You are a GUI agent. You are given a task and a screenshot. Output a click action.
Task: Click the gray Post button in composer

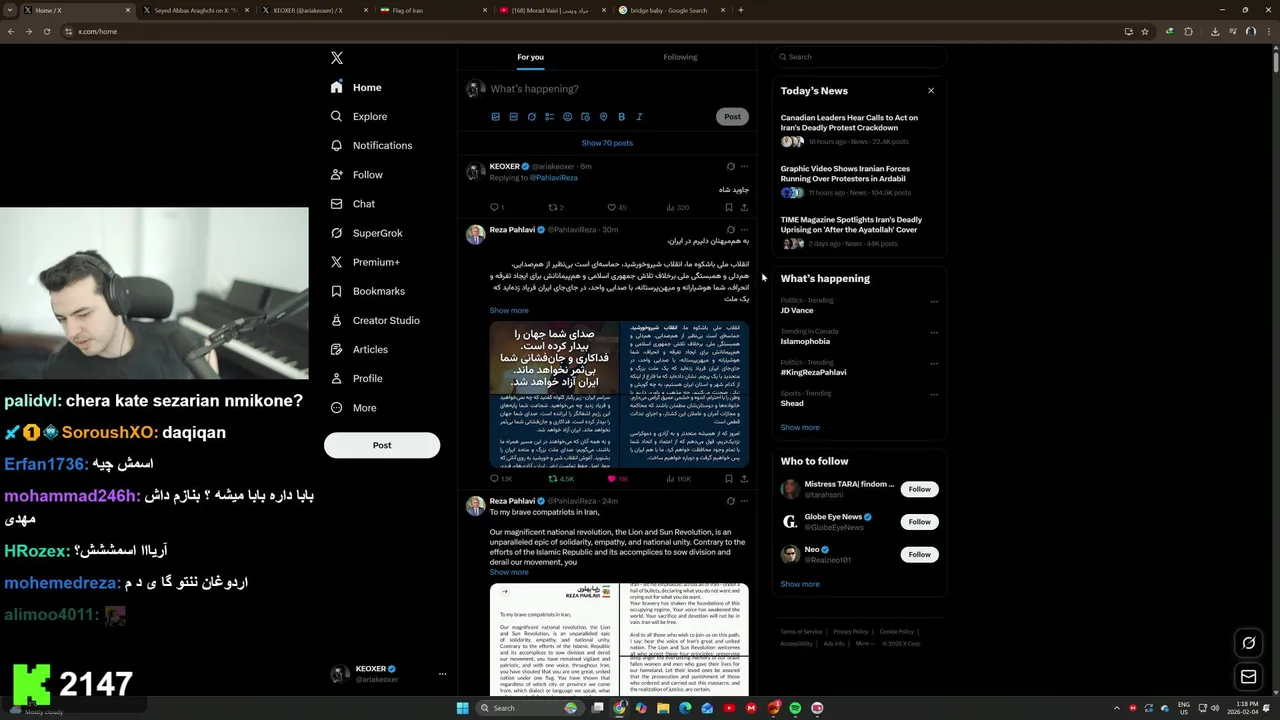click(x=732, y=117)
